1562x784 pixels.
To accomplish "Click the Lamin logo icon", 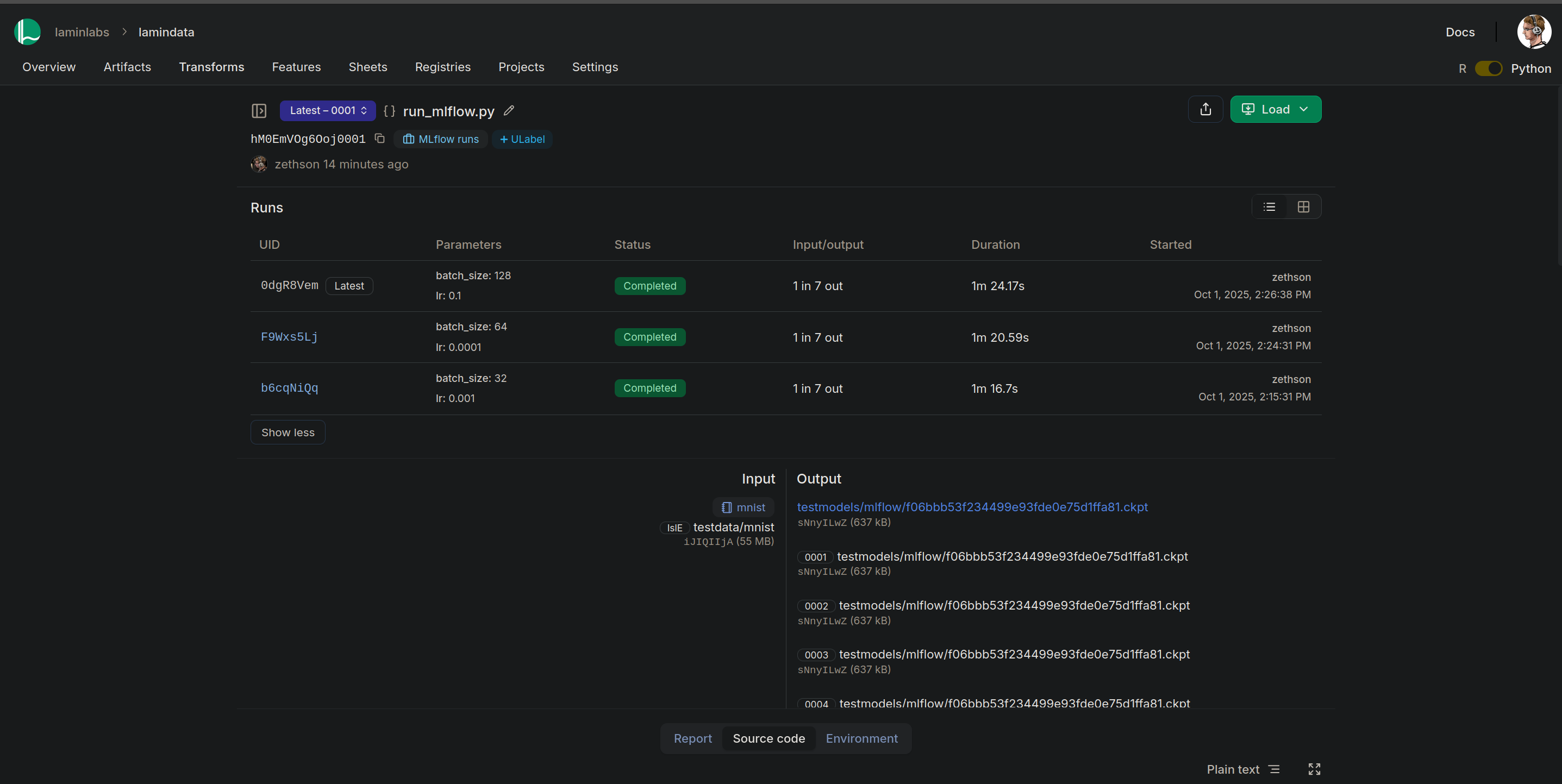I will coord(27,32).
